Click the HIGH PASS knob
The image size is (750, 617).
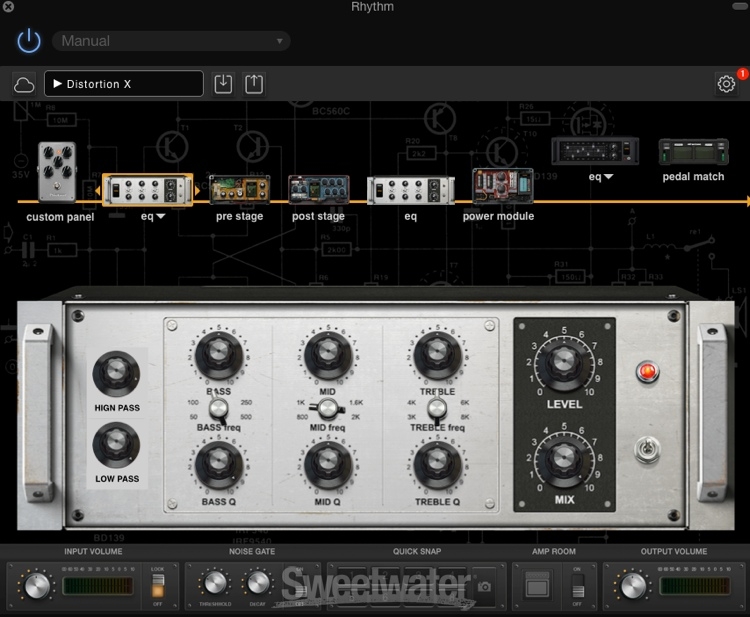(x=116, y=374)
